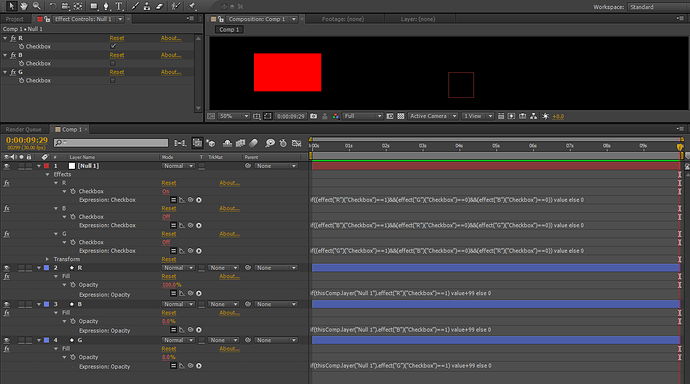Take a snapshot with the camera icon
690x384 pixels.
313,116
